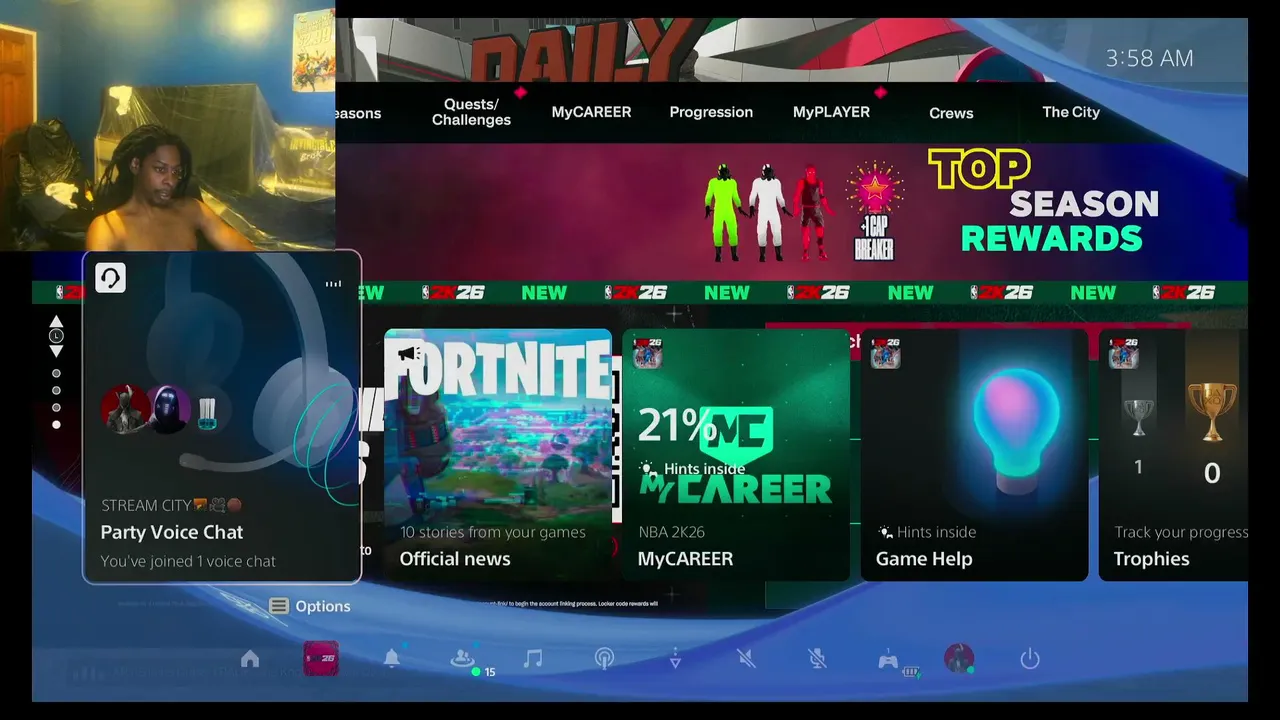This screenshot has height=720, width=1280.
Task: Click the STREAM CITY party name
Action: [x=170, y=506]
